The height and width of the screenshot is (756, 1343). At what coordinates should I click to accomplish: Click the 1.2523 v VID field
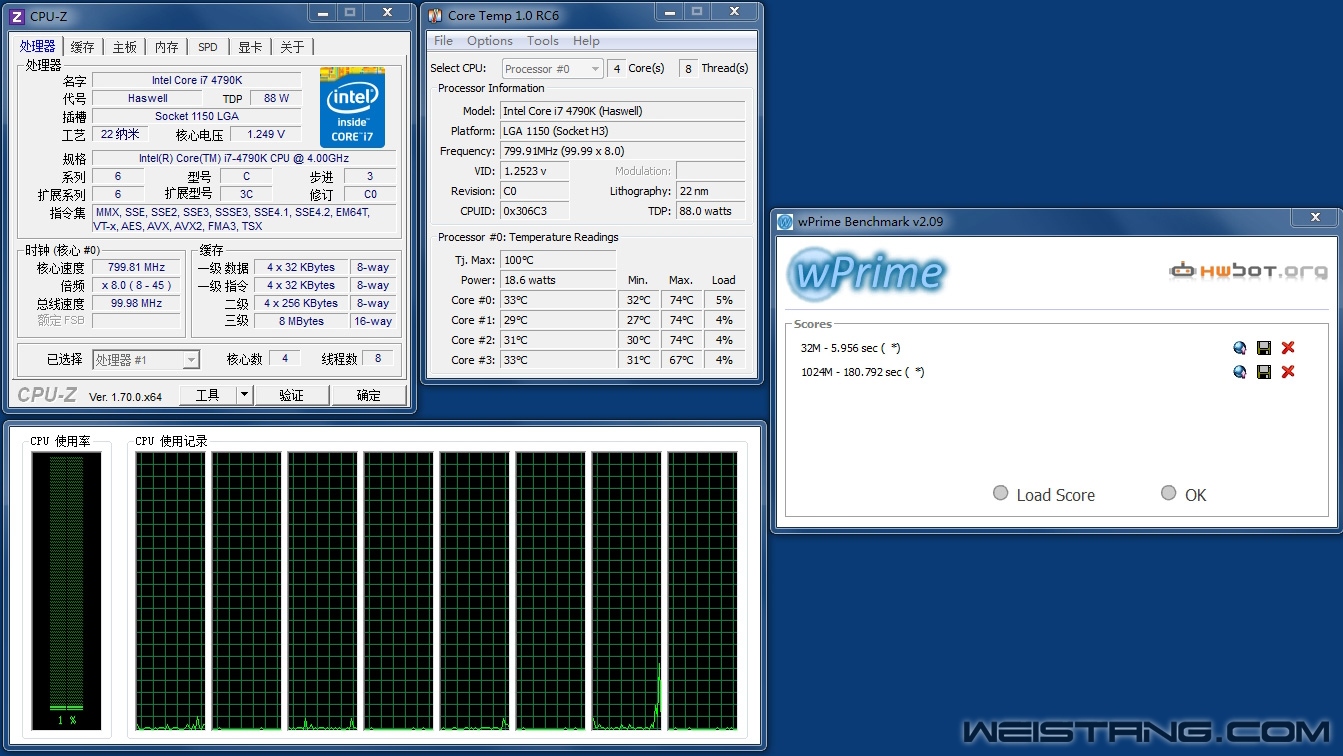point(534,171)
